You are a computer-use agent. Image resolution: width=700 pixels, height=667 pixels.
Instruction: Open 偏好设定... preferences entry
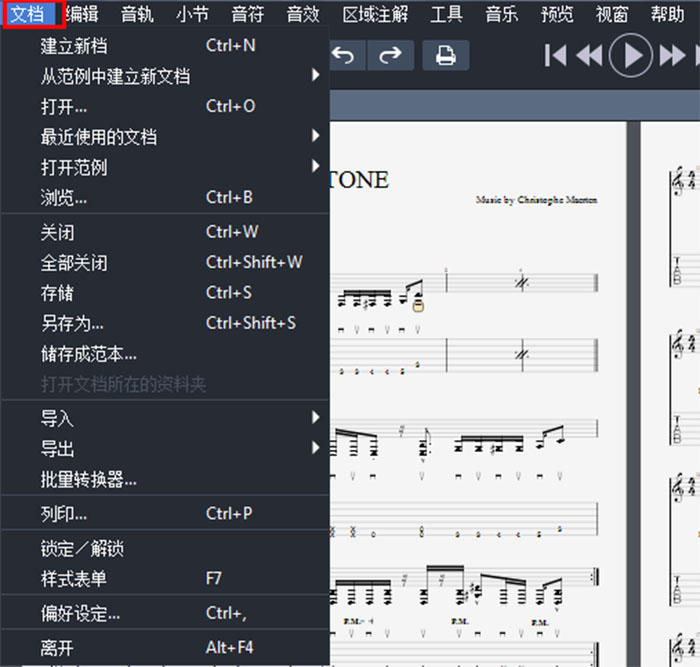(x=165, y=614)
